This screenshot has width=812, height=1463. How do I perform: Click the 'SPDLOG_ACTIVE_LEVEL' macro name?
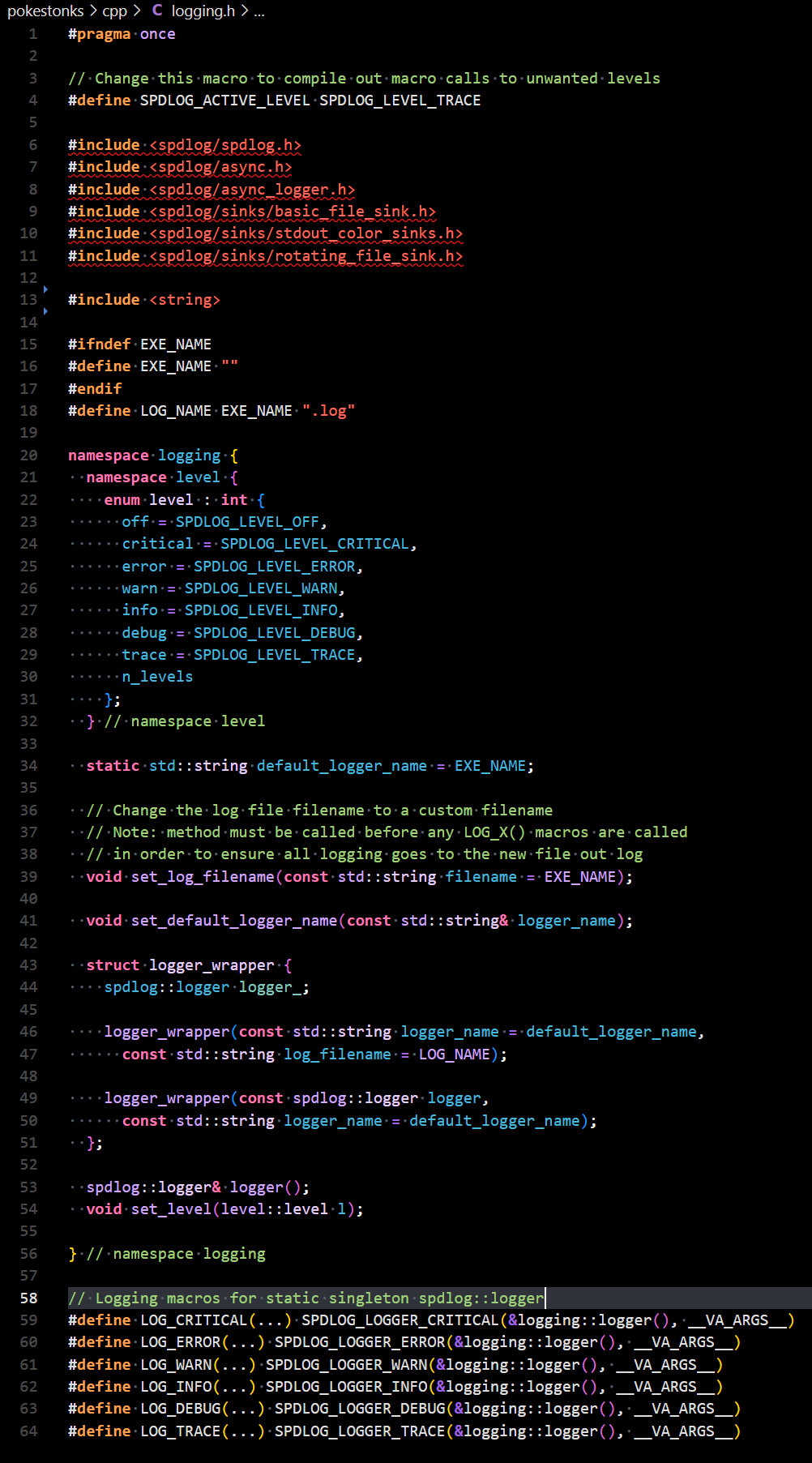225,101
